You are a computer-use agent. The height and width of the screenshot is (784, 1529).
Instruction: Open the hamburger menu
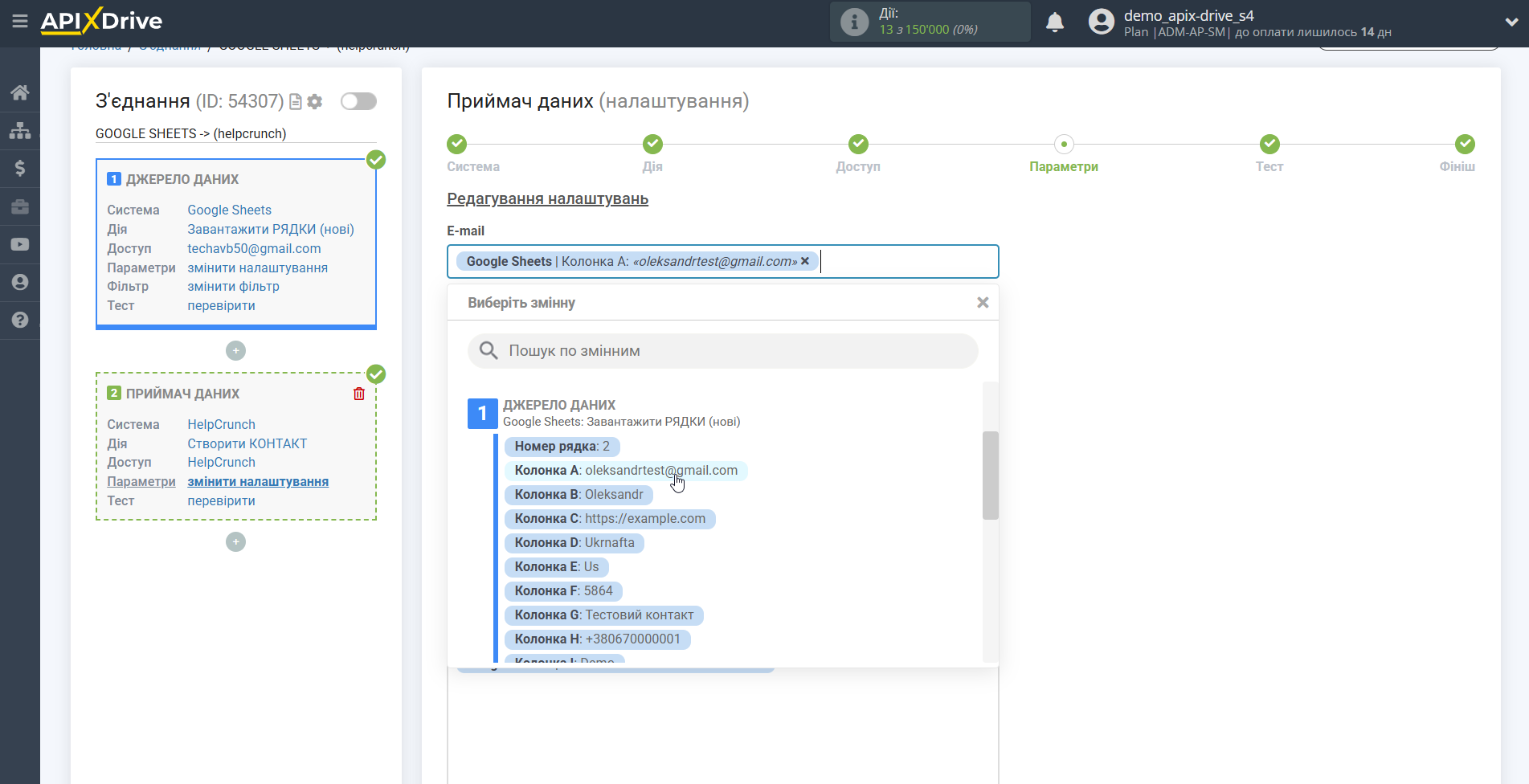click(20, 22)
